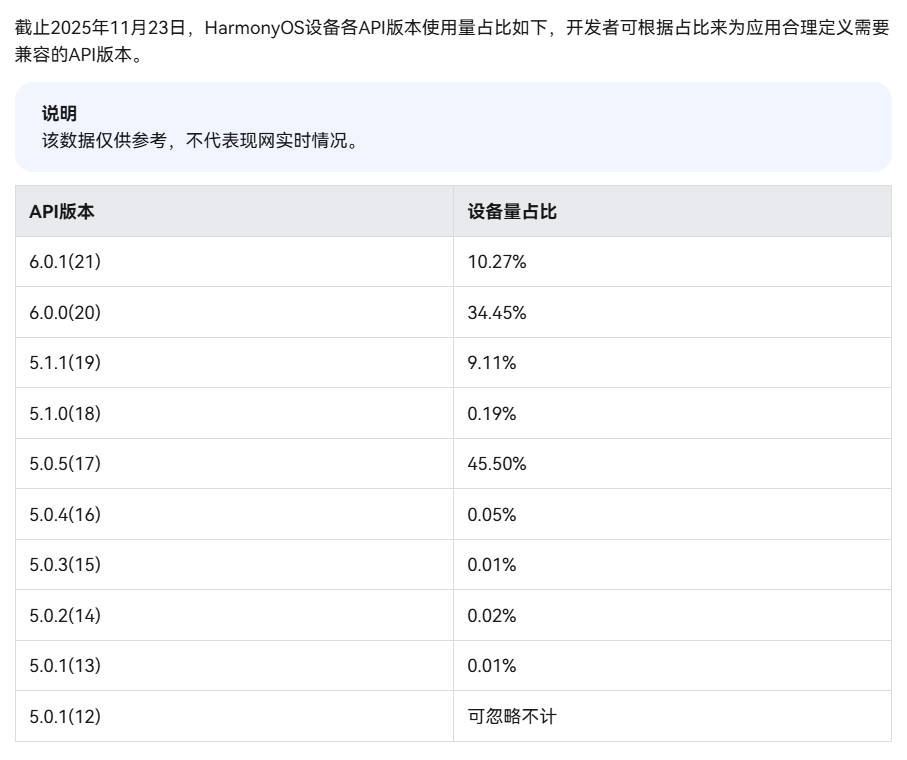Click the 可忽略不计 cell
Image resolution: width=907 pixels, height=760 pixels.
click(x=506, y=717)
